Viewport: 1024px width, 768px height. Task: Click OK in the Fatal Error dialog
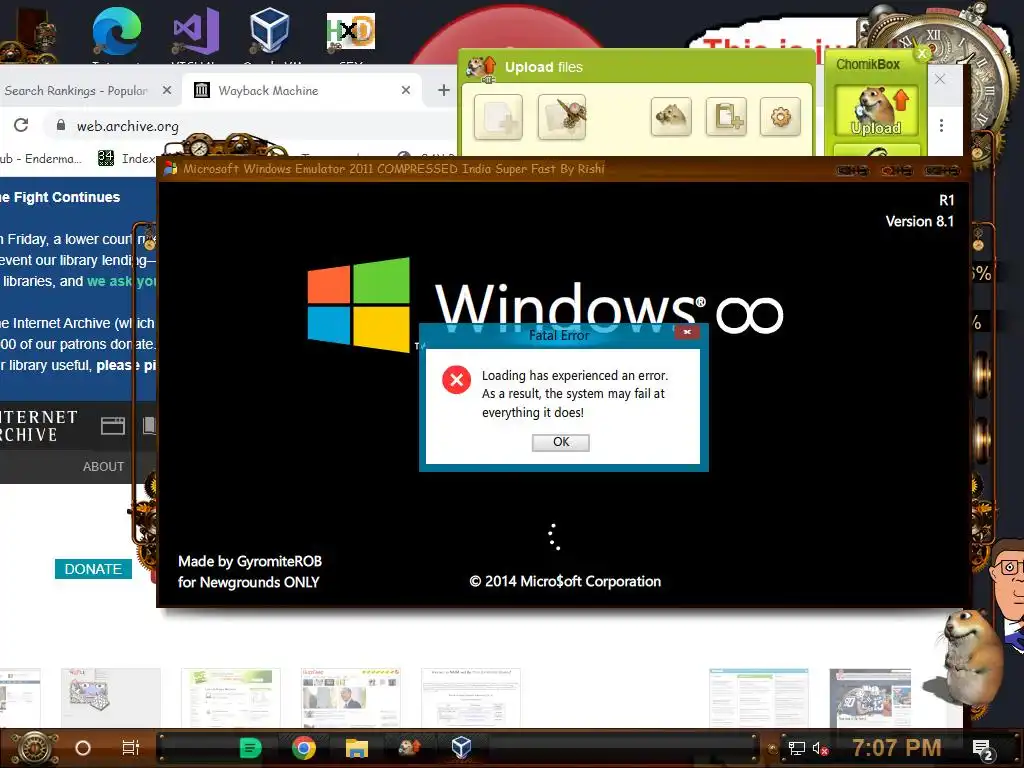coord(560,442)
